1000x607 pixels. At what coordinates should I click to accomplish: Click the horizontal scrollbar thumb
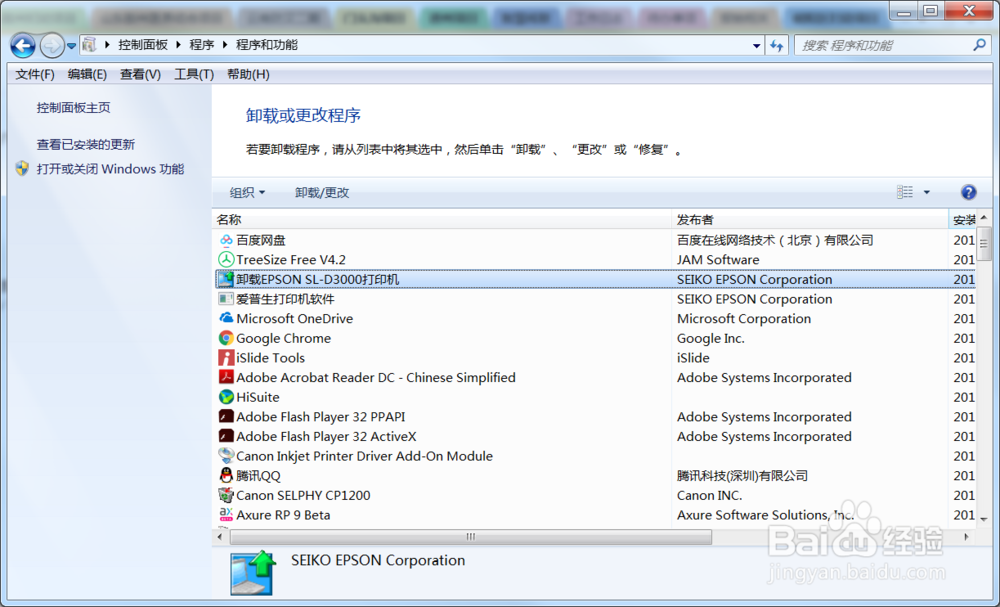[x=471, y=537]
